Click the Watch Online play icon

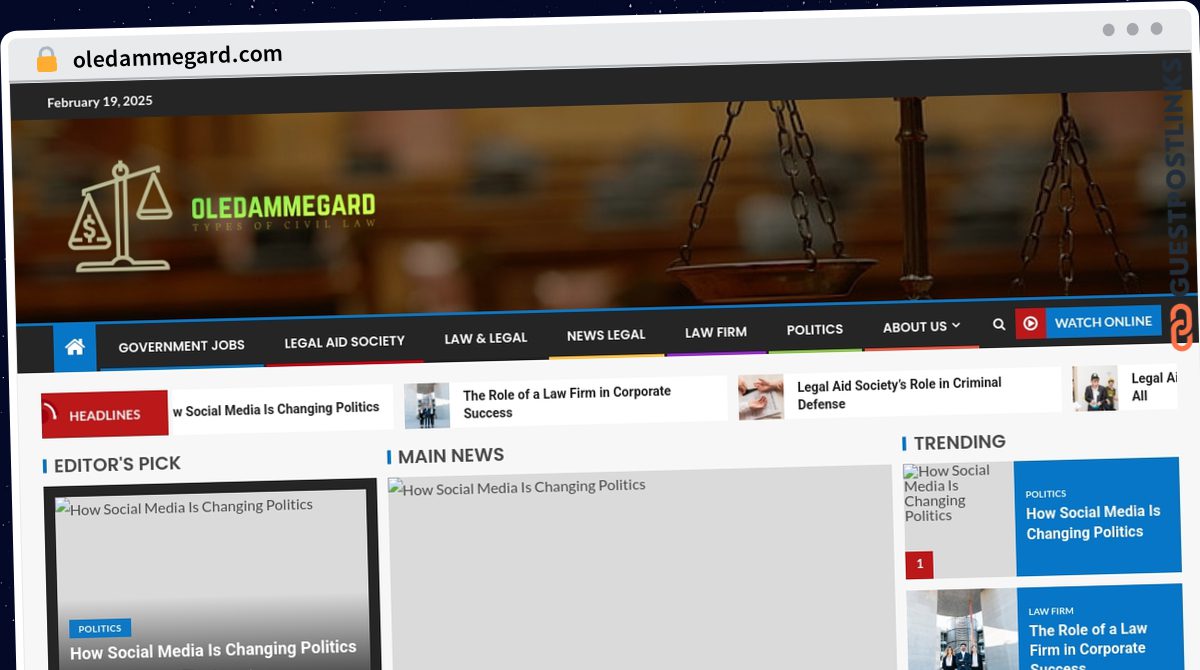(1031, 323)
